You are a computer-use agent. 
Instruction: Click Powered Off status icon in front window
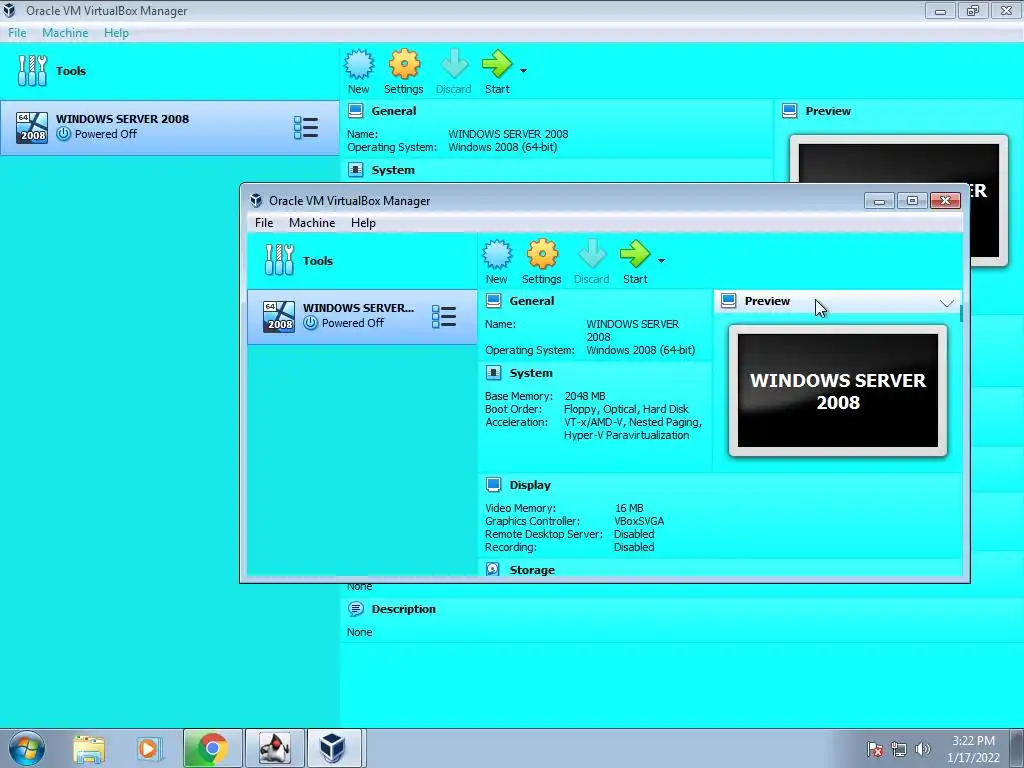(311, 323)
